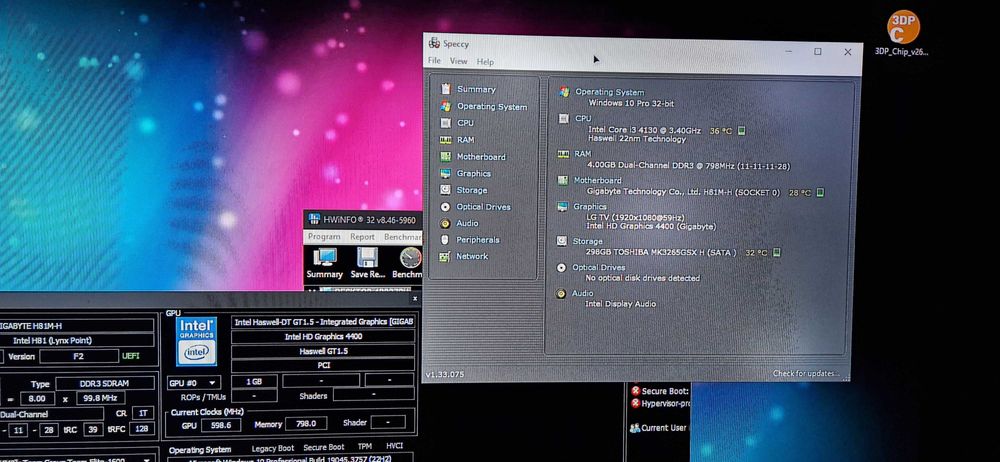This screenshot has height=462, width=1000.
Task: Click the Speccy title bar app icon
Action: pos(434,43)
